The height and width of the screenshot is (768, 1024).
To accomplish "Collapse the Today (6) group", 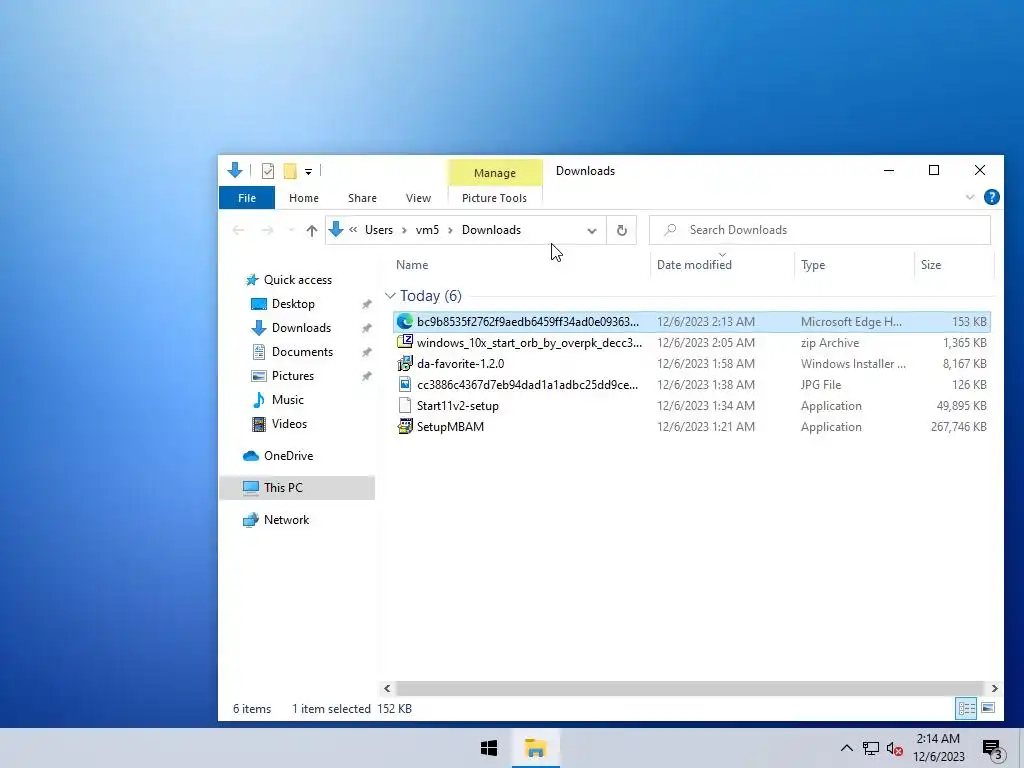I will (390, 296).
